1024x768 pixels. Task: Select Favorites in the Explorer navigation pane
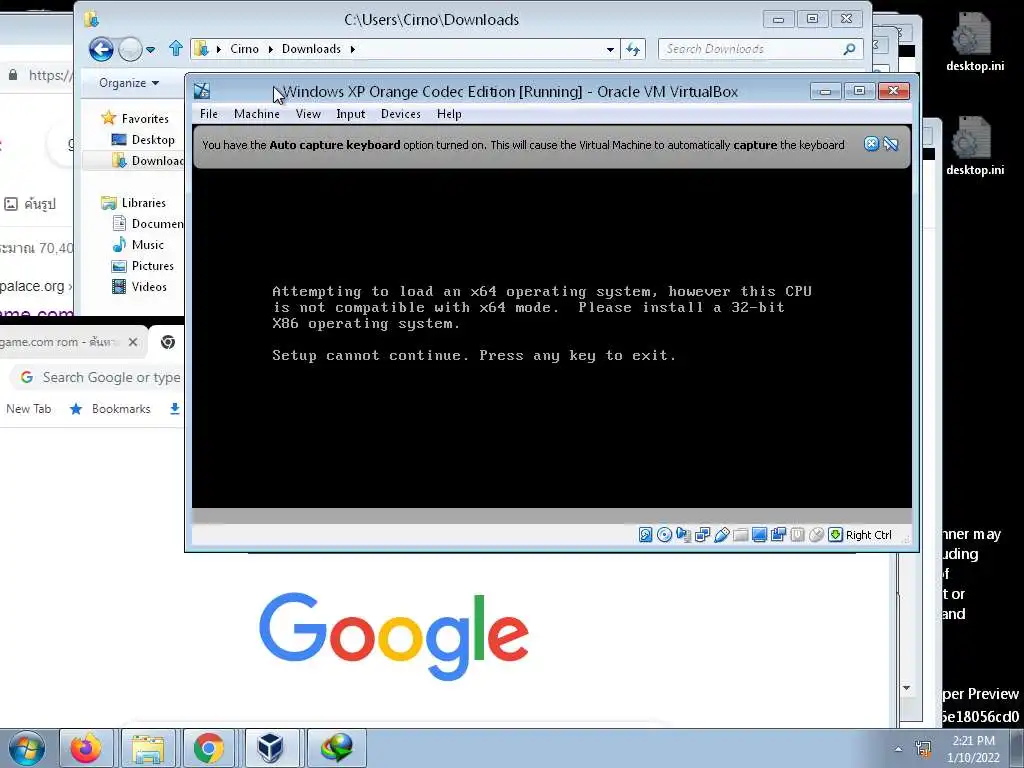tap(136, 118)
